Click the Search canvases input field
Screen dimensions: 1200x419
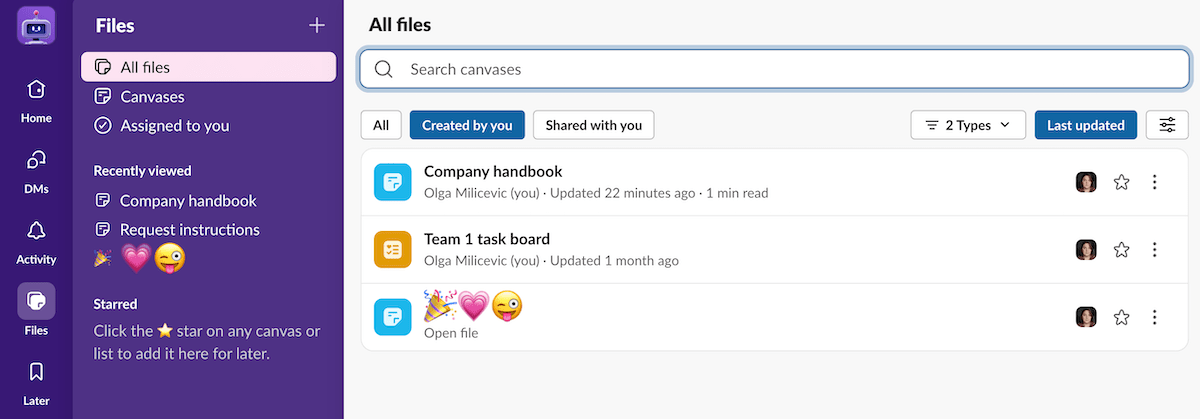point(774,70)
